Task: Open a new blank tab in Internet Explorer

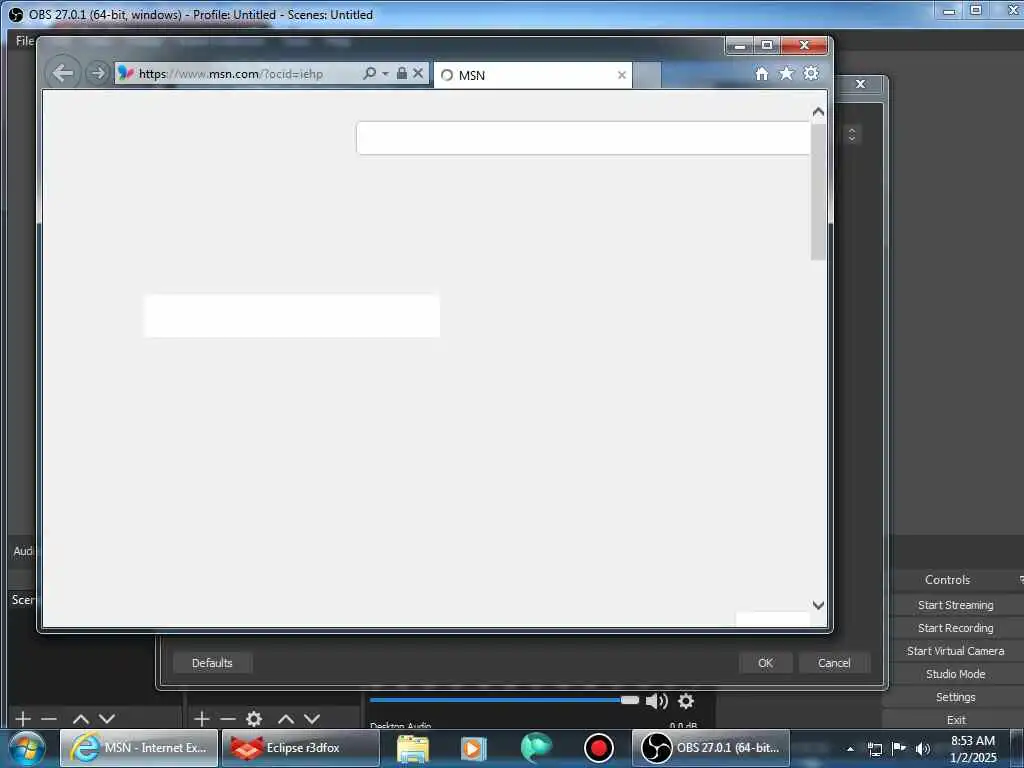Action: [x=647, y=75]
